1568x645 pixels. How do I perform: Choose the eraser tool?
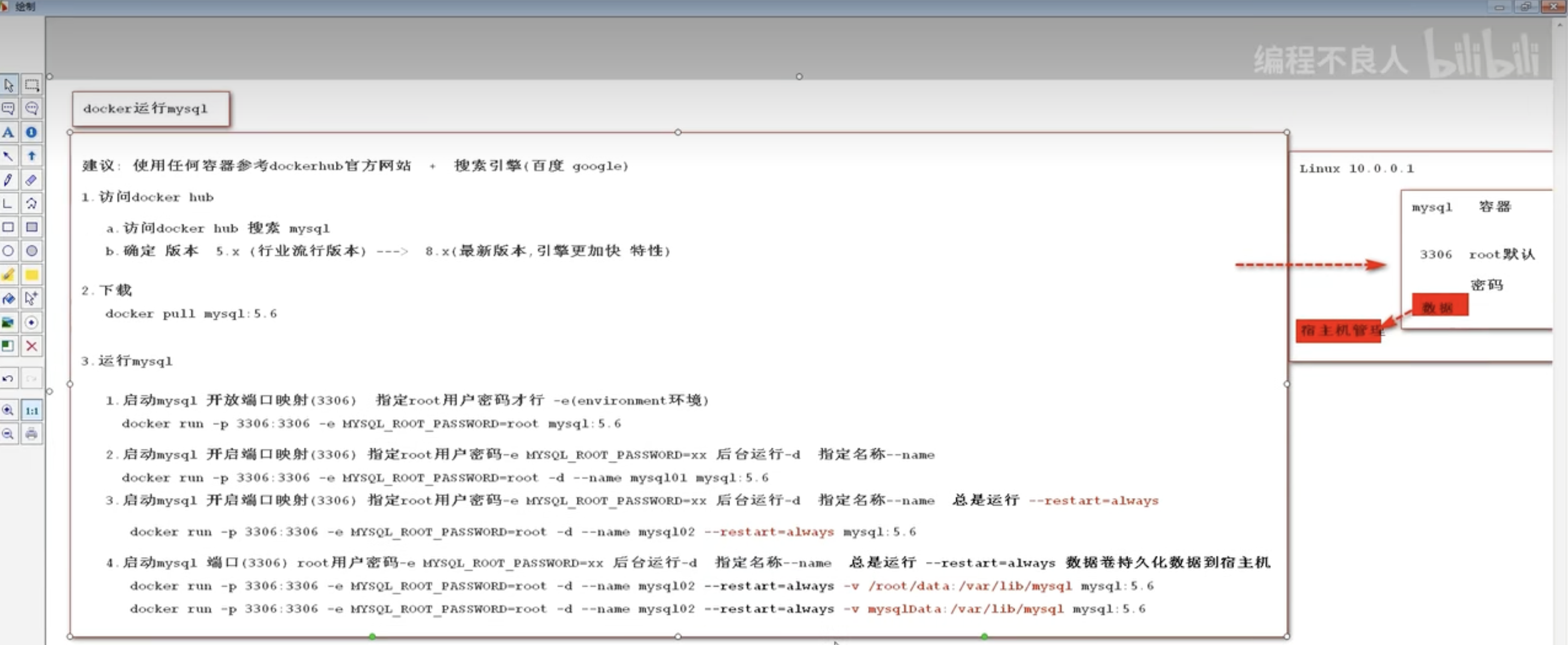(32, 180)
